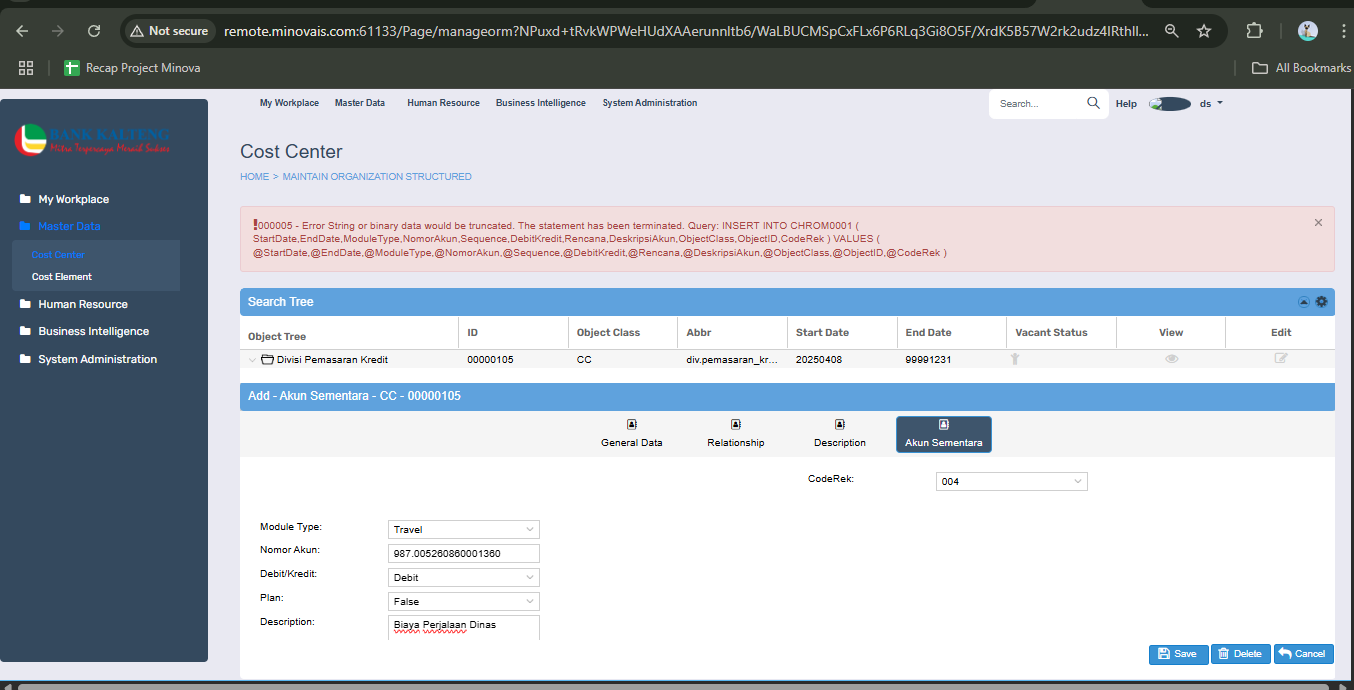Open Recap Project Minova bookmark
Screen dimensions: 1354x690
point(133,68)
